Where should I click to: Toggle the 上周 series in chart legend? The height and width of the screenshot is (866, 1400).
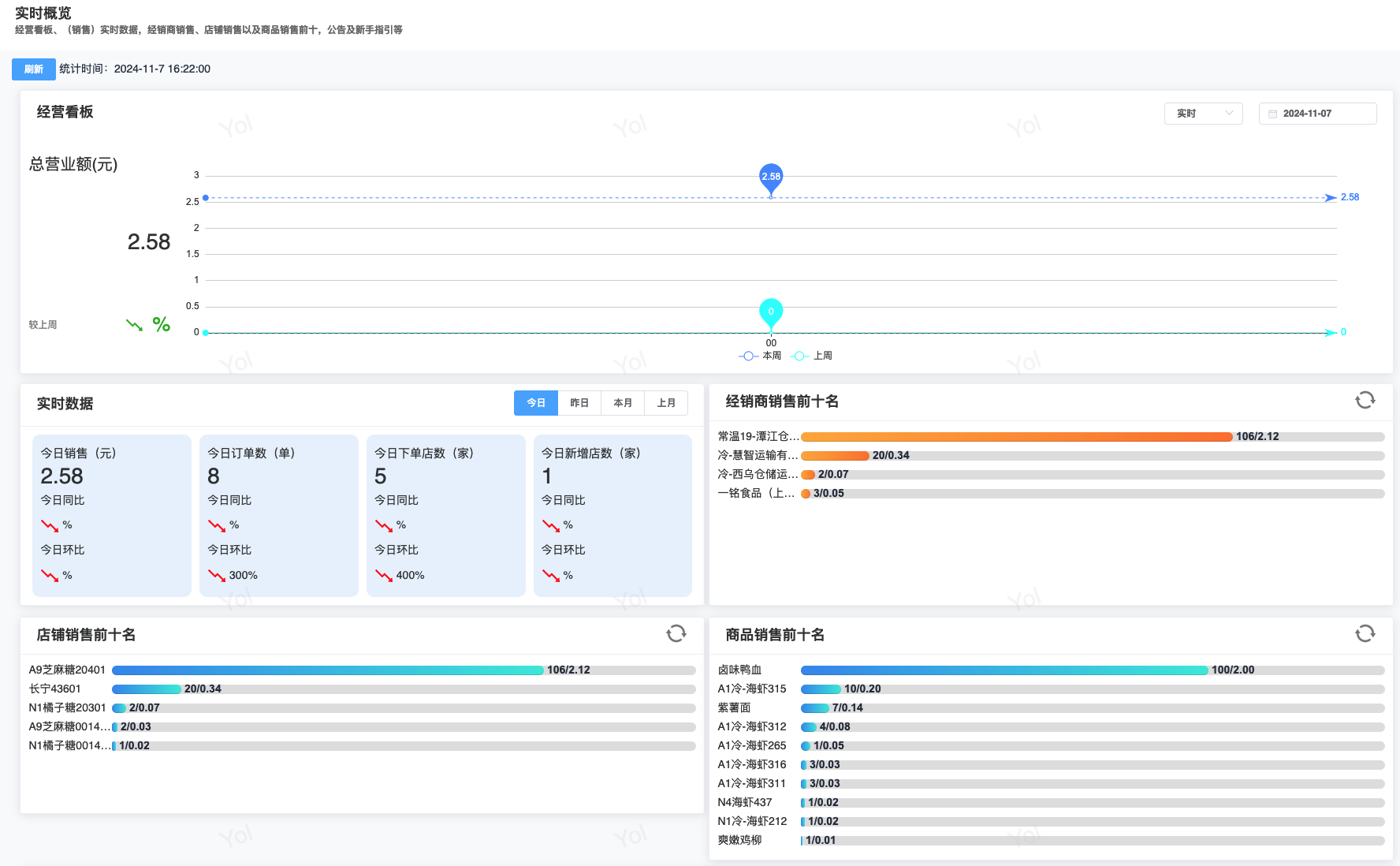pos(813,356)
